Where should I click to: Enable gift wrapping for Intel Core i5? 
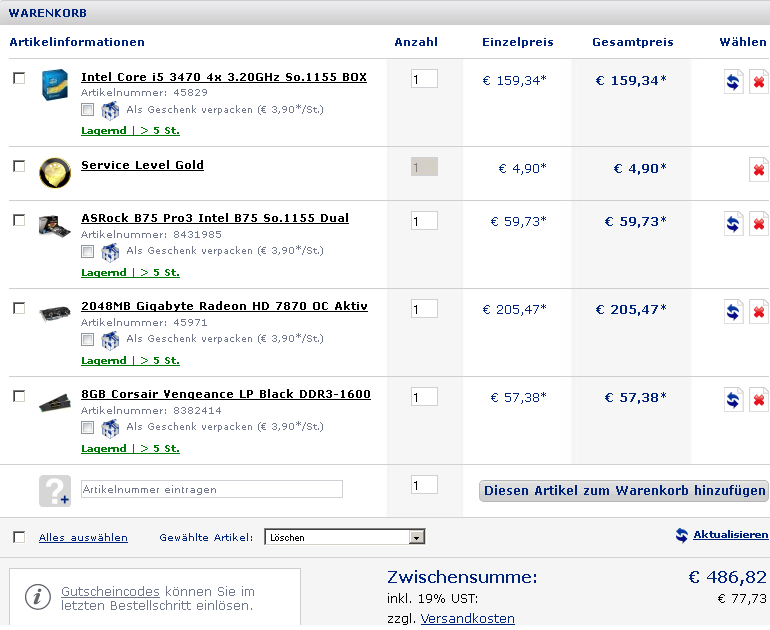click(87, 110)
